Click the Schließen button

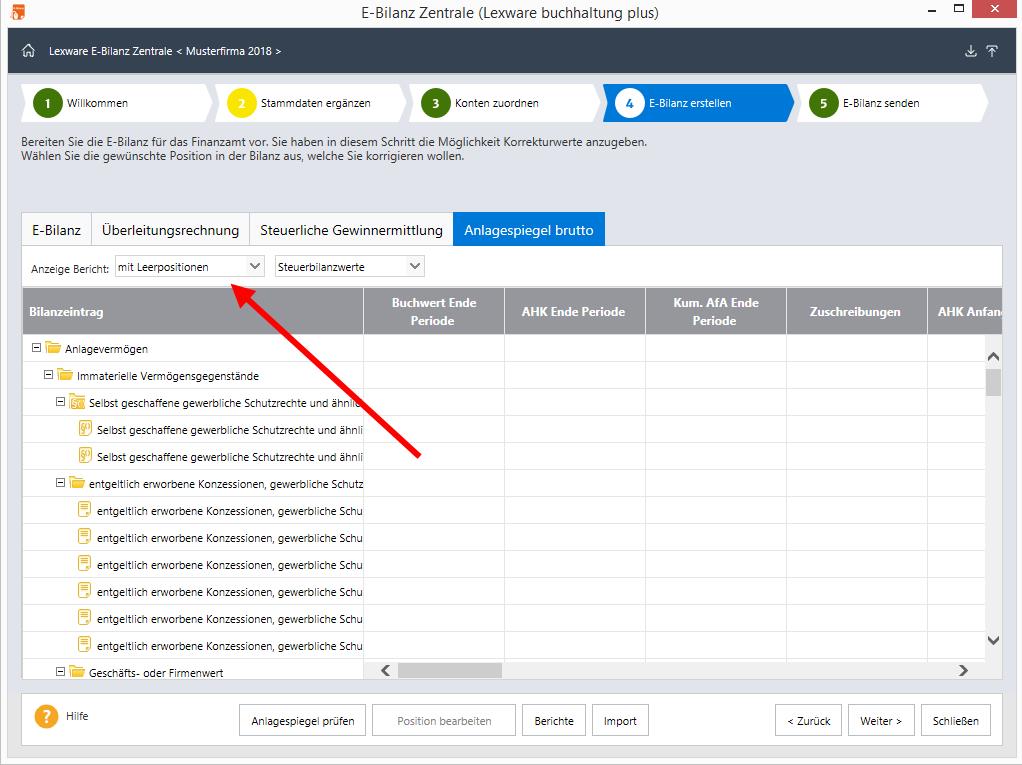coord(956,721)
